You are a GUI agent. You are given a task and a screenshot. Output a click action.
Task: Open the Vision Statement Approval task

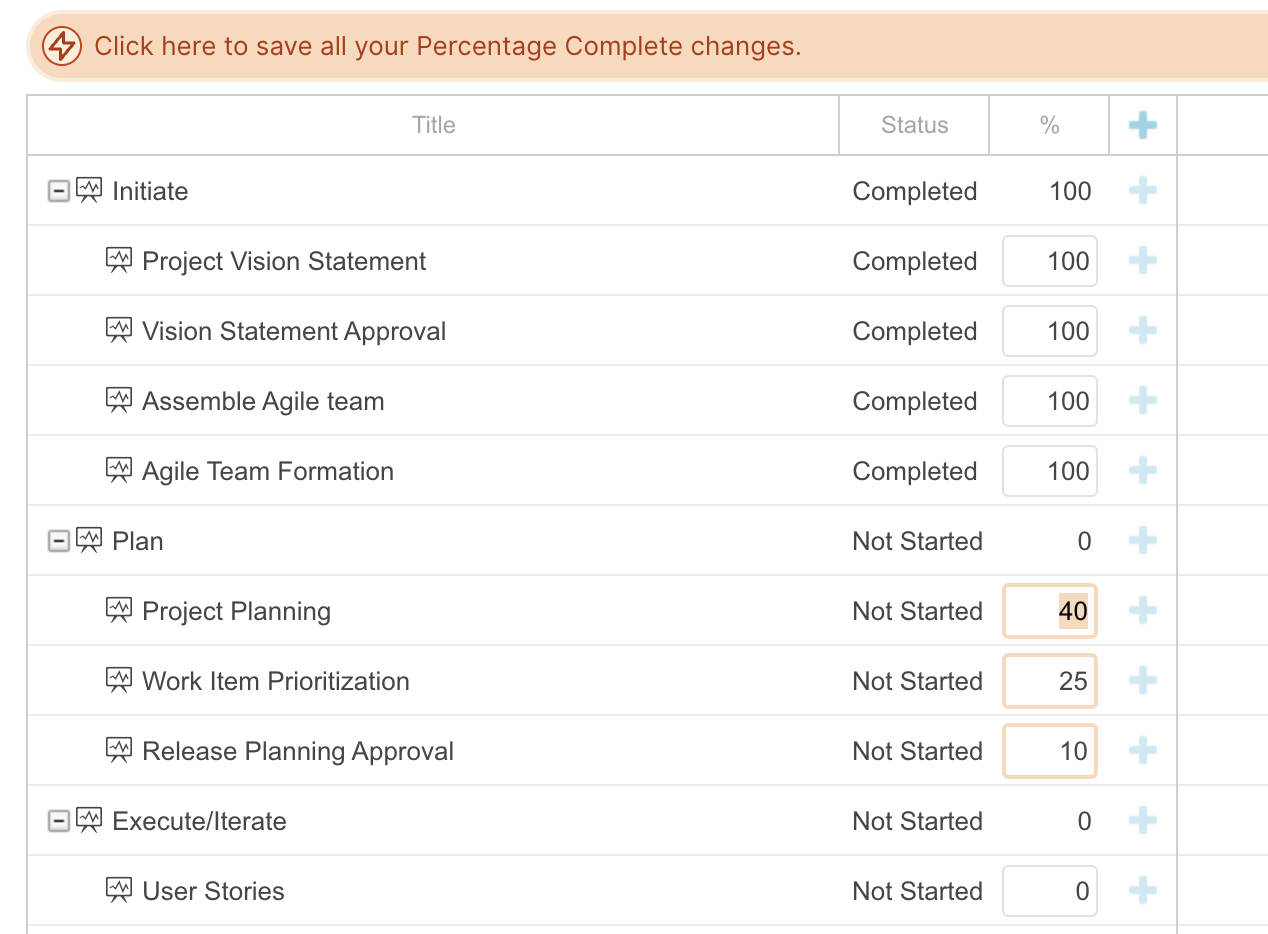tap(294, 331)
